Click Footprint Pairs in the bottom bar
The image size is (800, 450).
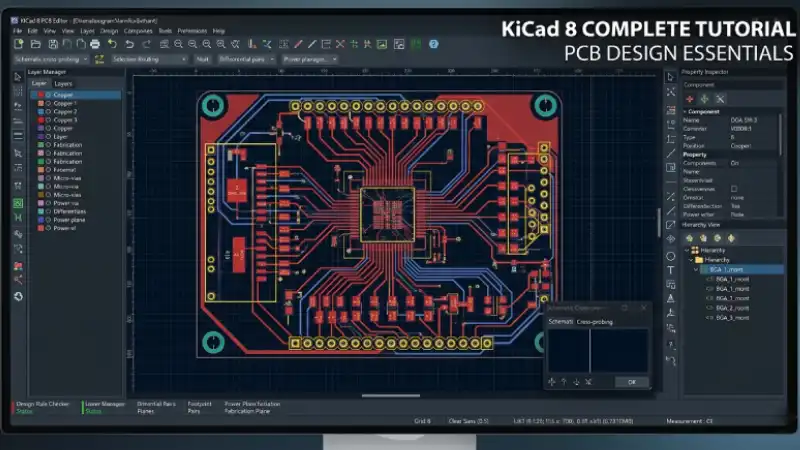(199, 407)
